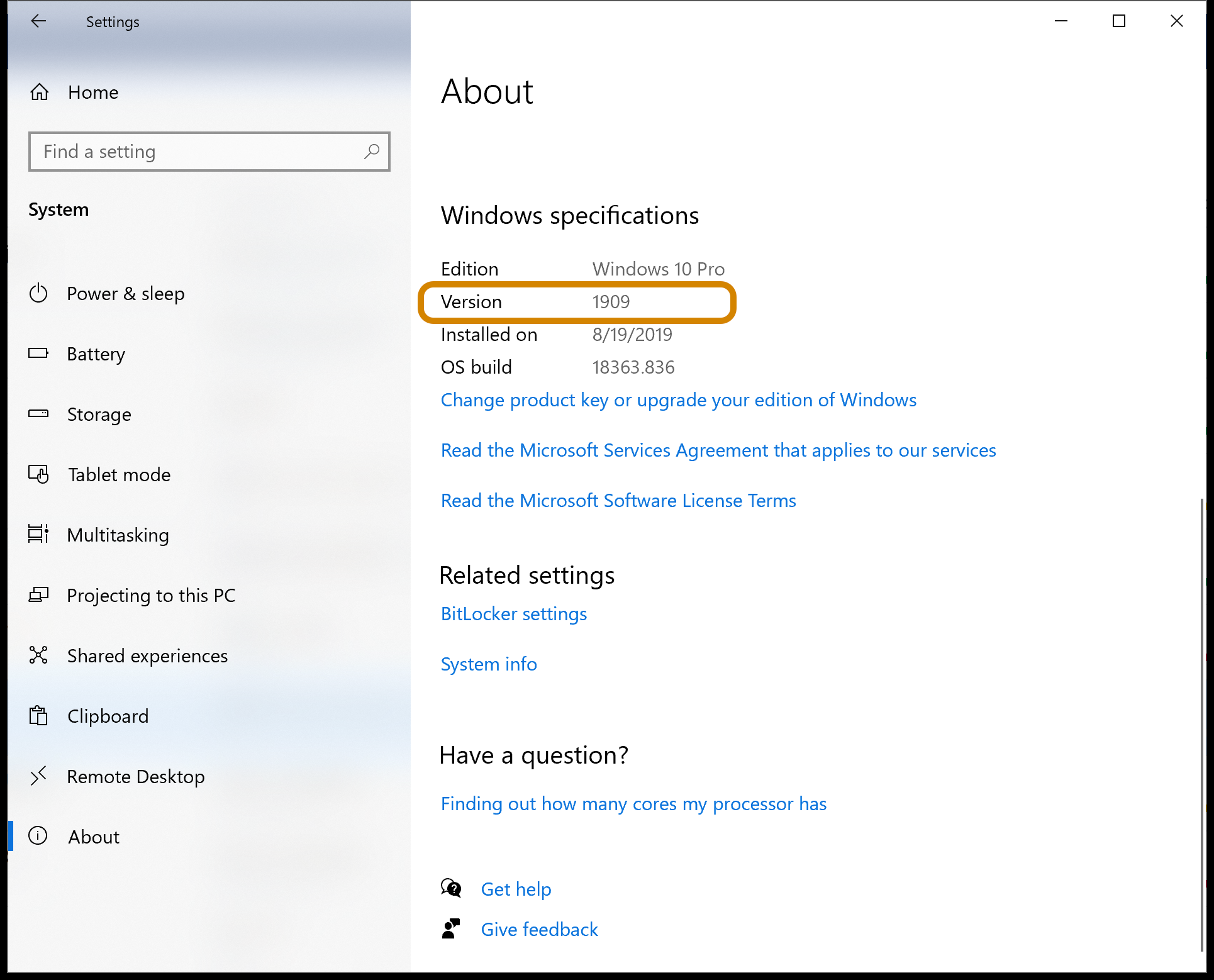Read the Microsoft Software License Terms

click(x=618, y=501)
